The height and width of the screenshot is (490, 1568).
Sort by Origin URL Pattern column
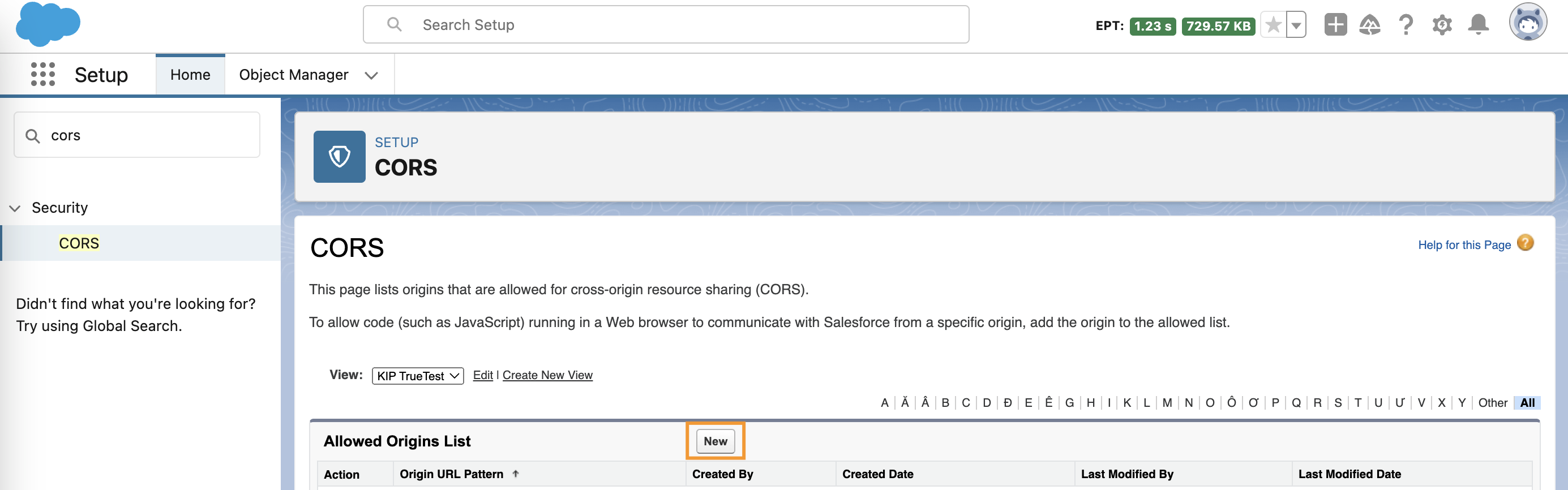tap(452, 474)
